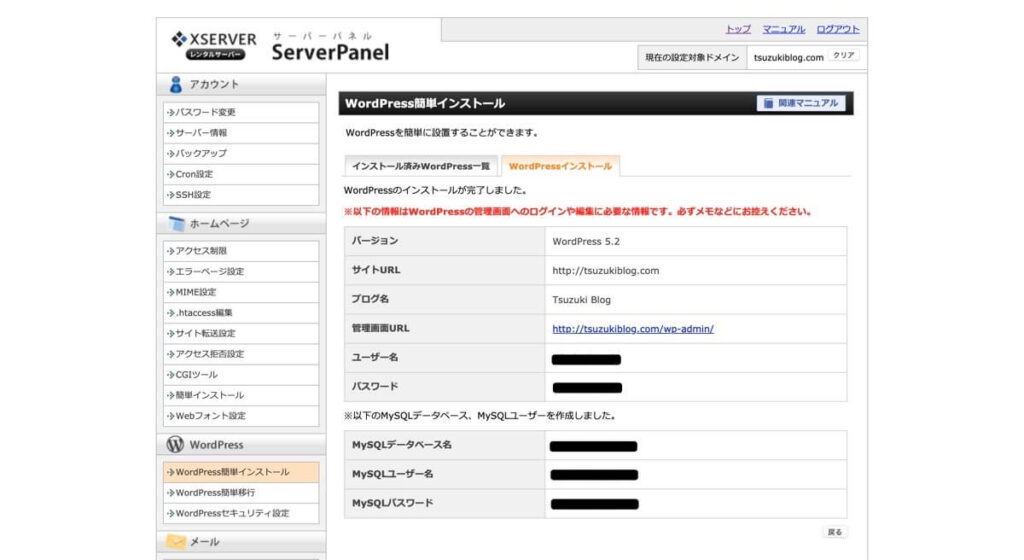Click the tsuzukiblog.com current domain text
The image size is (1024, 560).
[x=788, y=57]
